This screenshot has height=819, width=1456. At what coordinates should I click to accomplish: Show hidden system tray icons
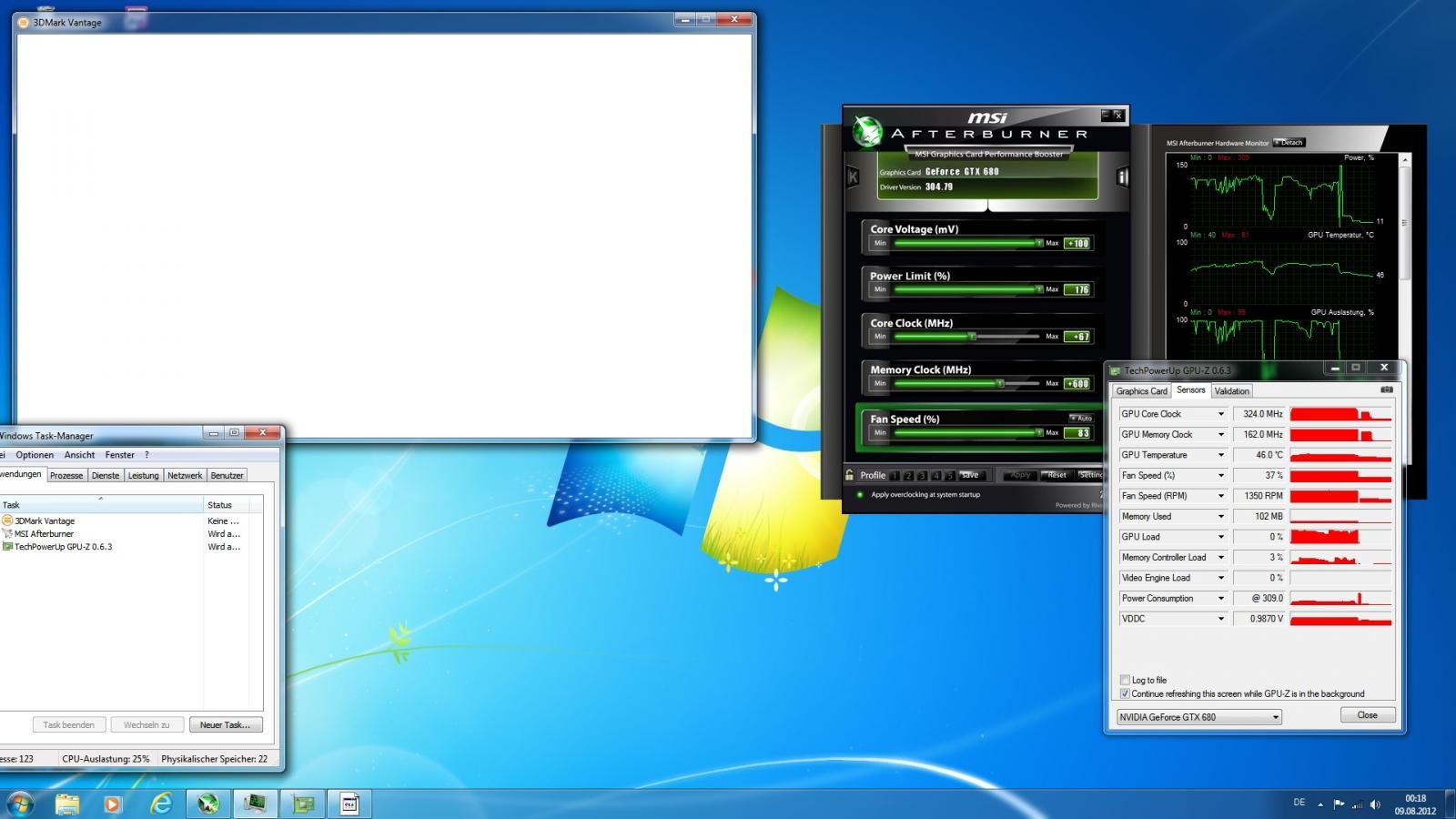(1320, 804)
